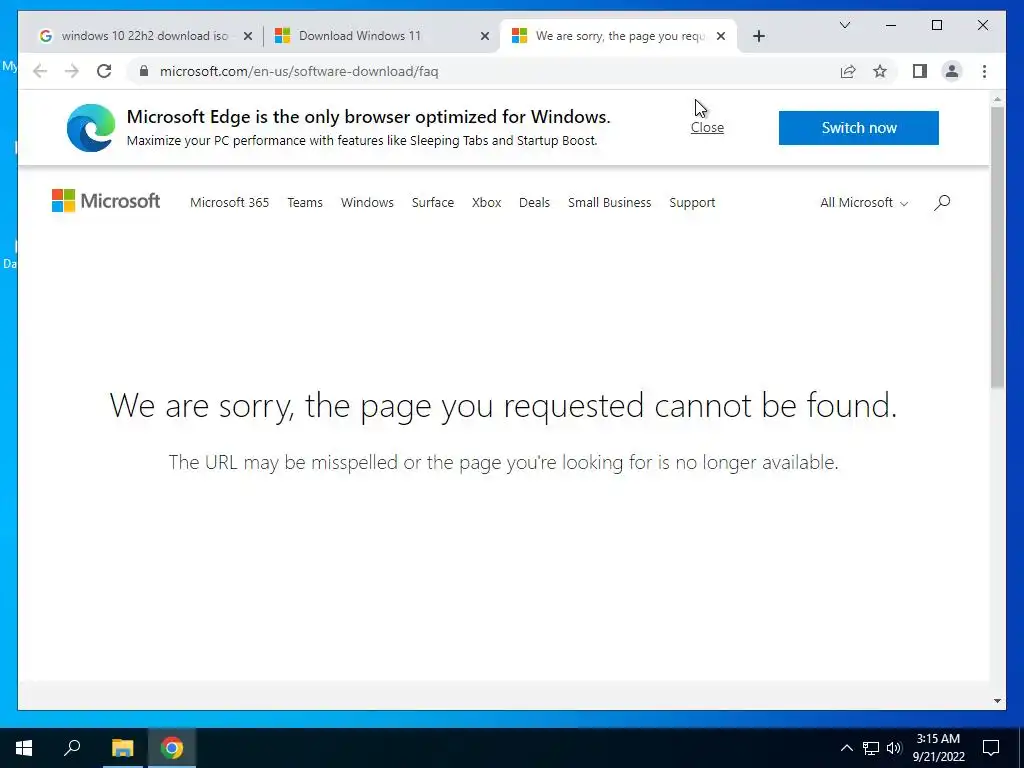Click the network status tray icon
The height and width of the screenshot is (768, 1024).
(x=871, y=748)
